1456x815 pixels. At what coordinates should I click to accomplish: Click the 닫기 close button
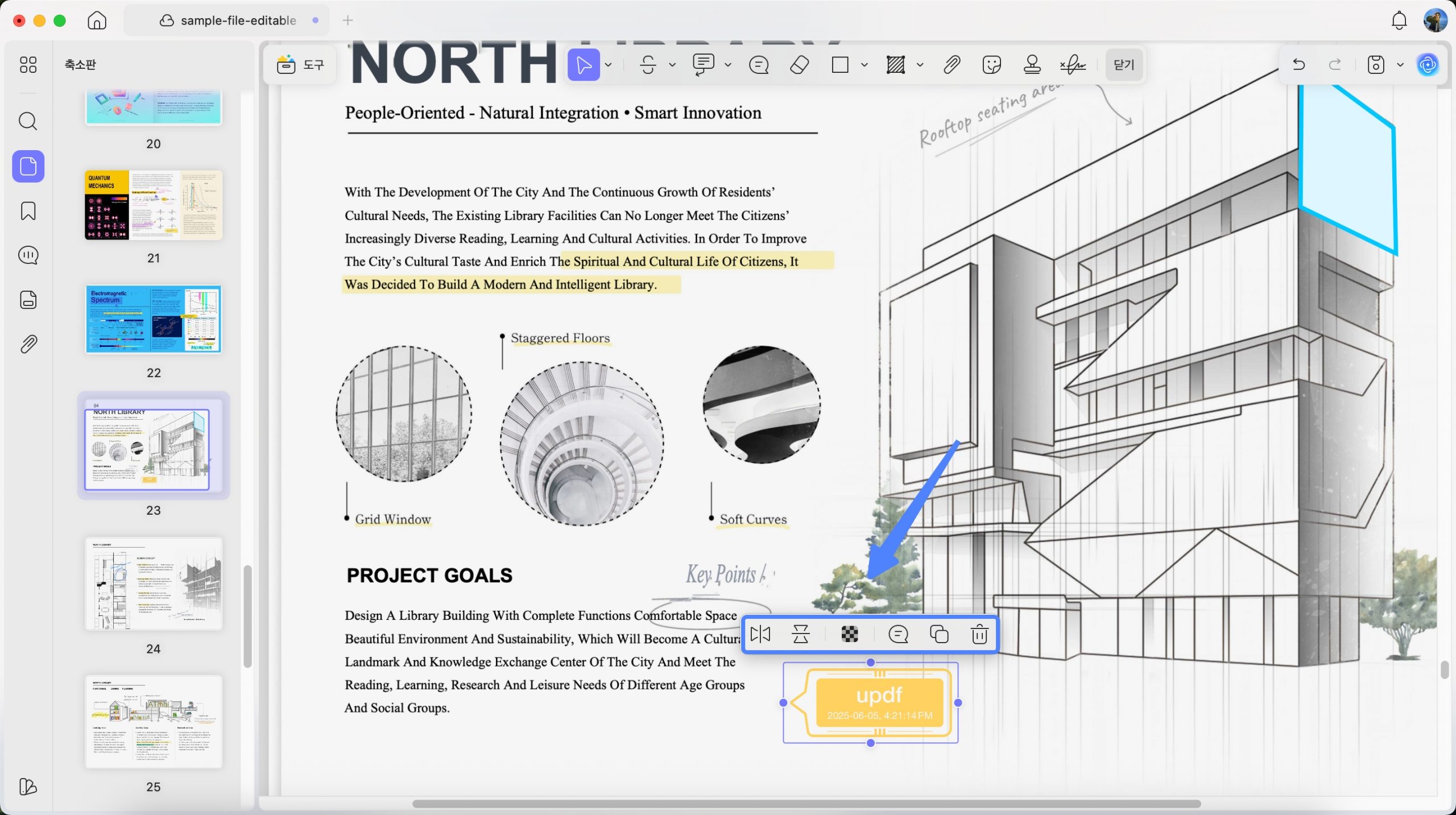1123,65
